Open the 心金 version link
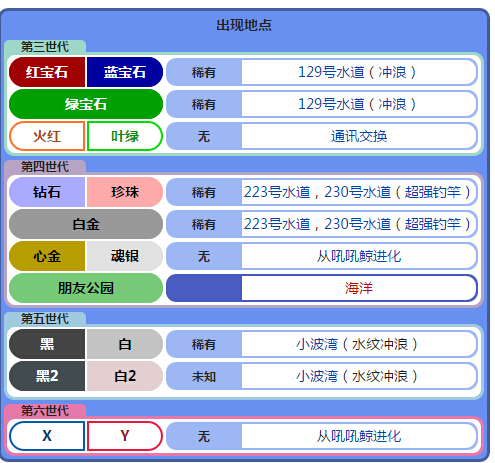Screen dimensions: 495x463 click(x=47, y=256)
